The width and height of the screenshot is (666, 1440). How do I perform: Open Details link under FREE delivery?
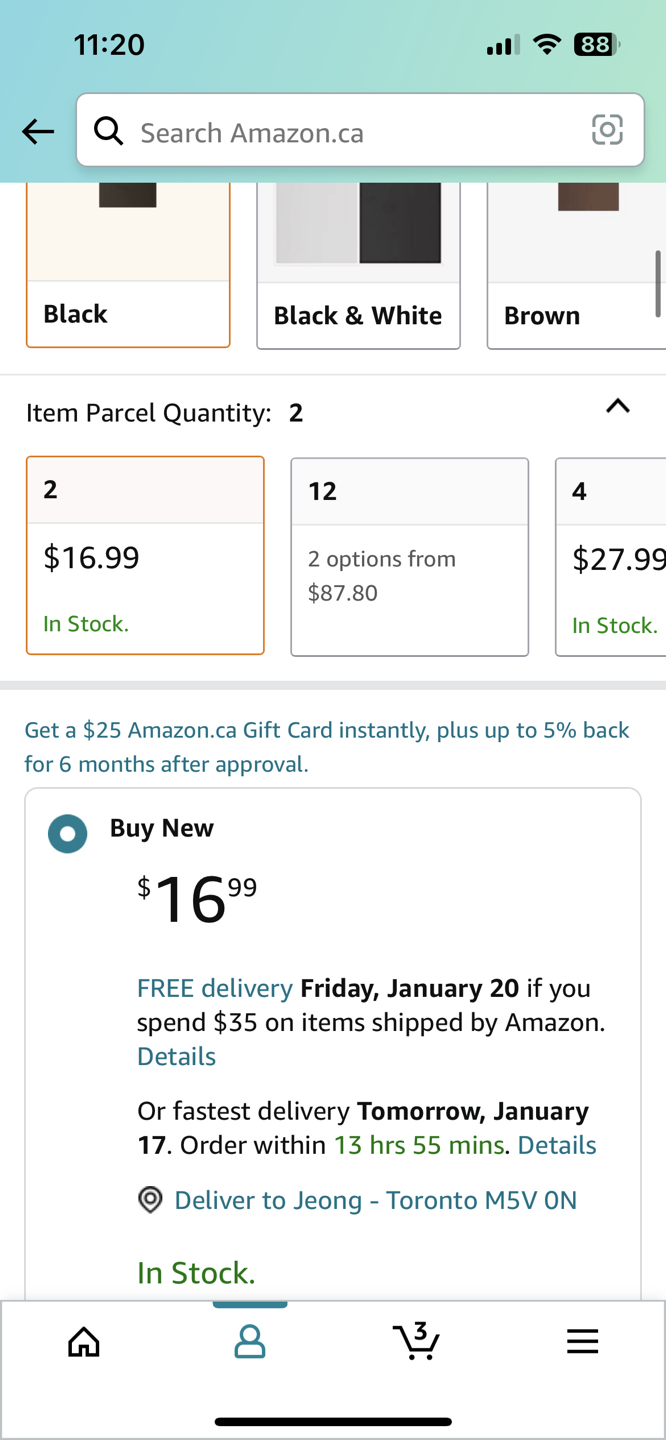coord(176,1056)
